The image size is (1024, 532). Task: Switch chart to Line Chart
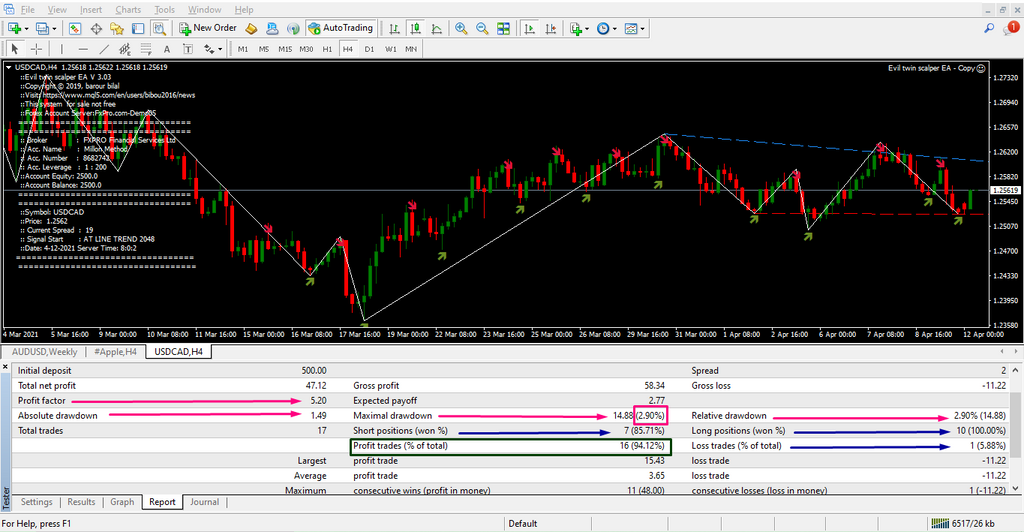[436, 28]
